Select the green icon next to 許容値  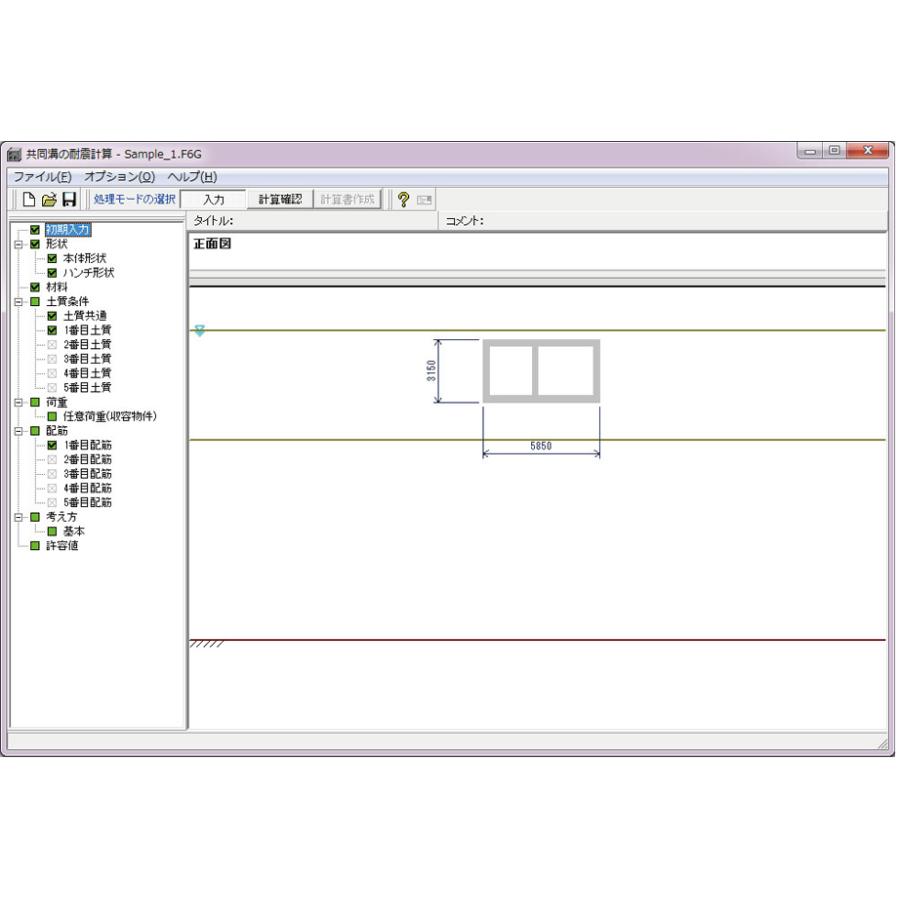pyautogui.click(x=35, y=546)
